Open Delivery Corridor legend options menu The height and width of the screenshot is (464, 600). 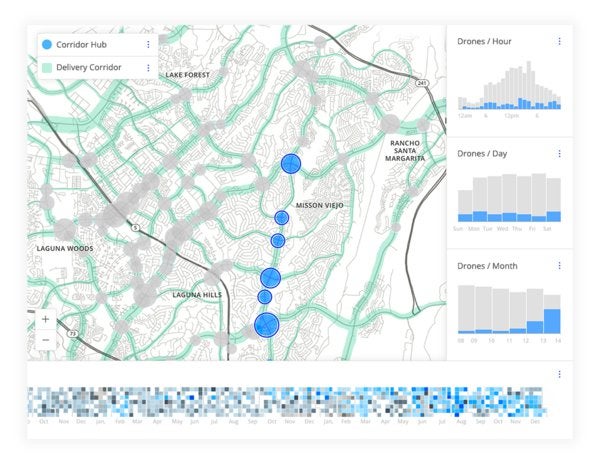[x=148, y=68]
